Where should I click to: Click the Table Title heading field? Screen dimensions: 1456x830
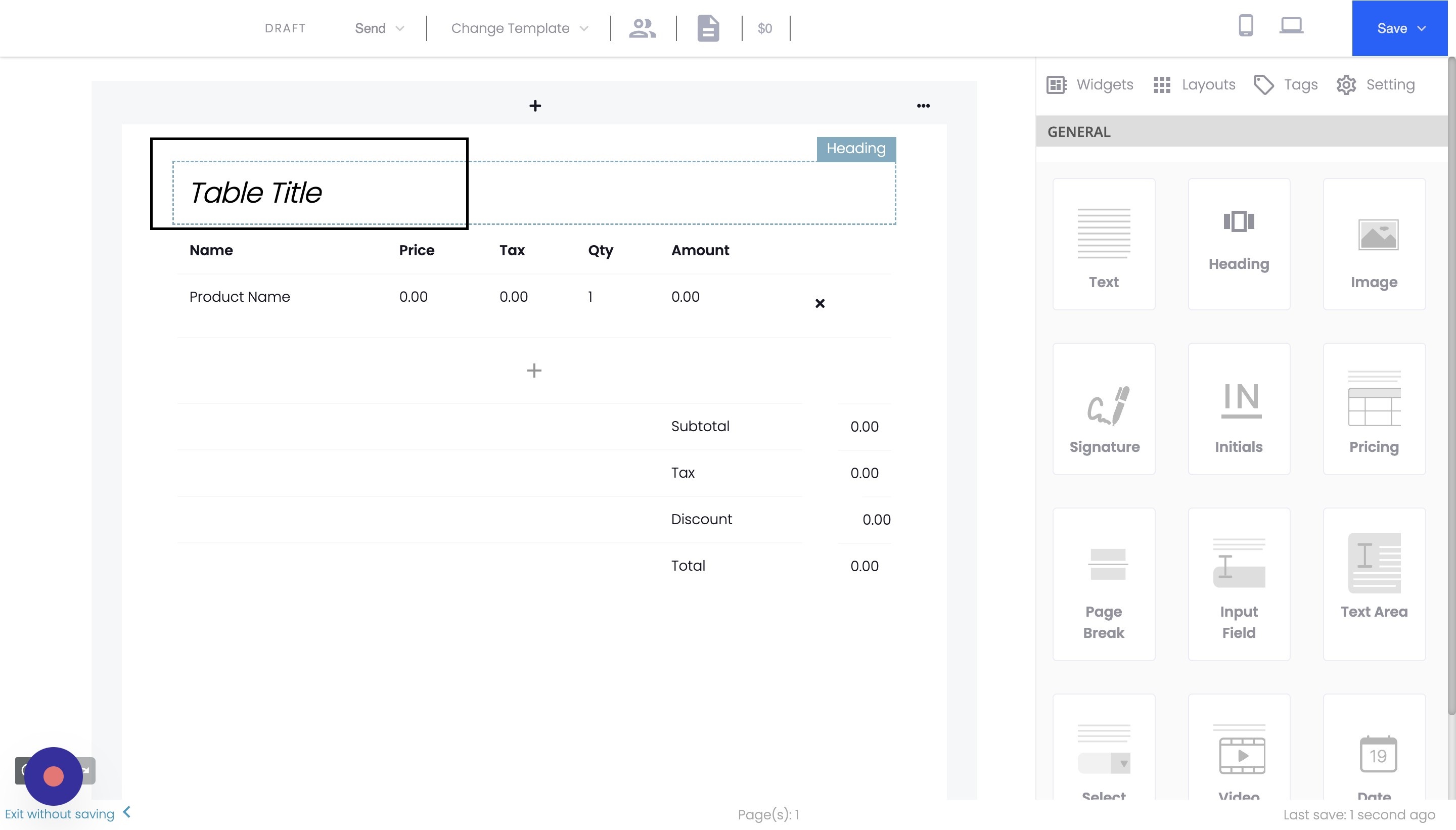pos(256,193)
